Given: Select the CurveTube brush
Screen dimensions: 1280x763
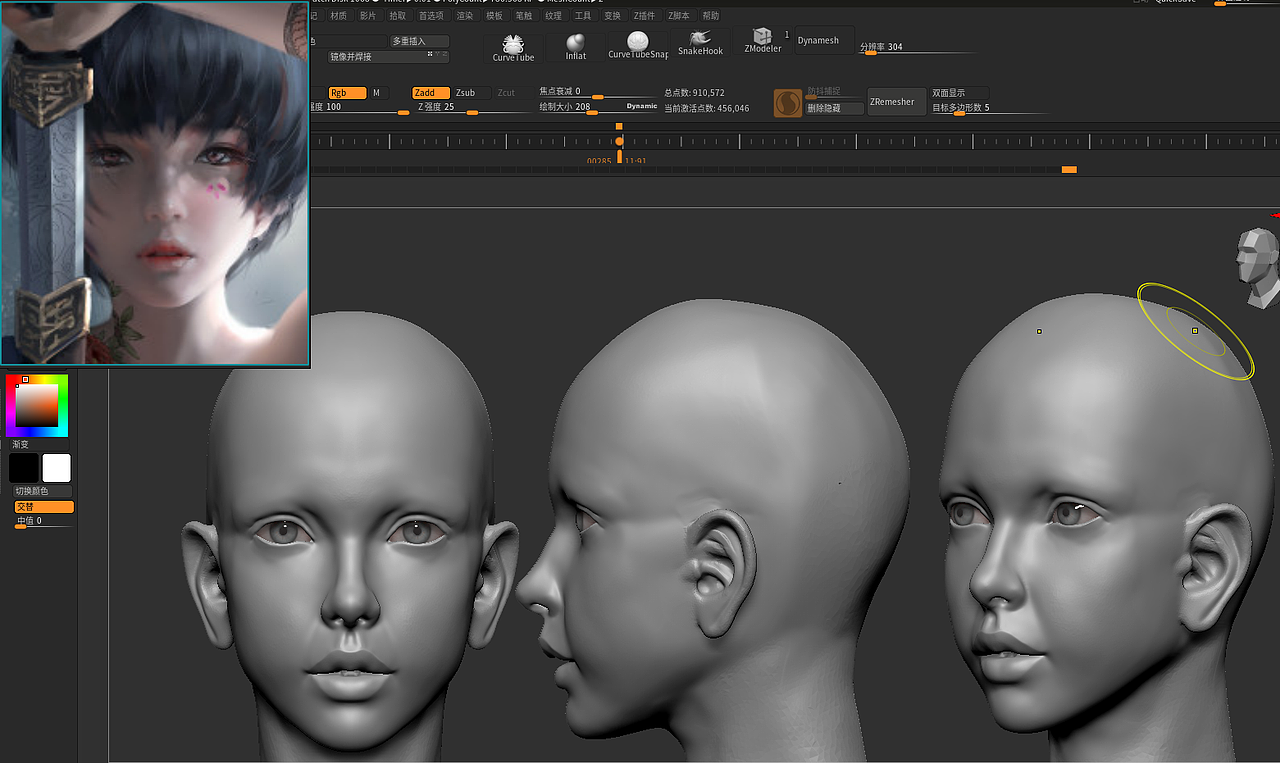Looking at the screenshot, I should click(512, 47).
